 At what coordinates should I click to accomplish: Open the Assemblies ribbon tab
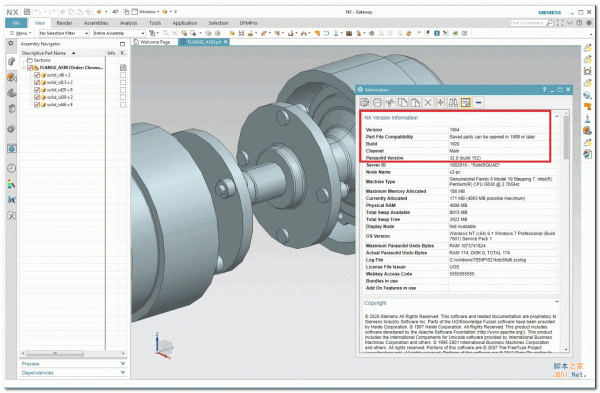click(96, 23)
